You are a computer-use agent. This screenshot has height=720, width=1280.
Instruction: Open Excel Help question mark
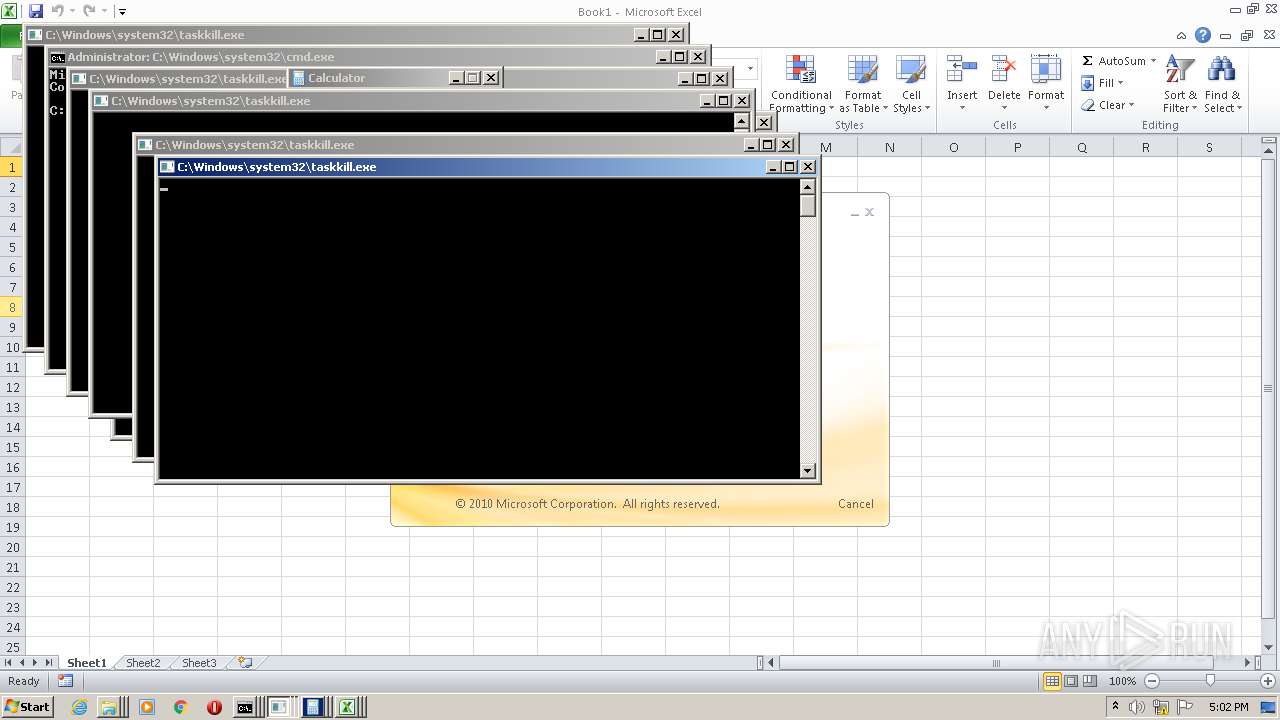click(1203, 35)
